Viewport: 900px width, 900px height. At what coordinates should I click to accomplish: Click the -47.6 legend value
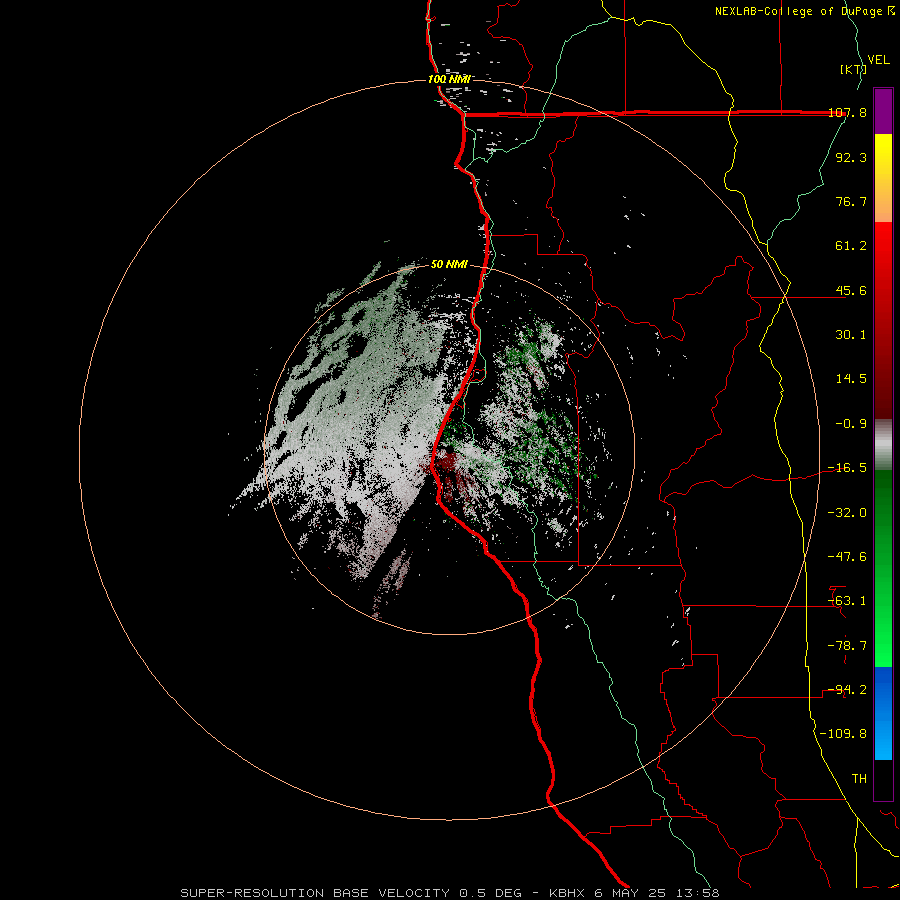pyautogui.click(x=847, y=557)
